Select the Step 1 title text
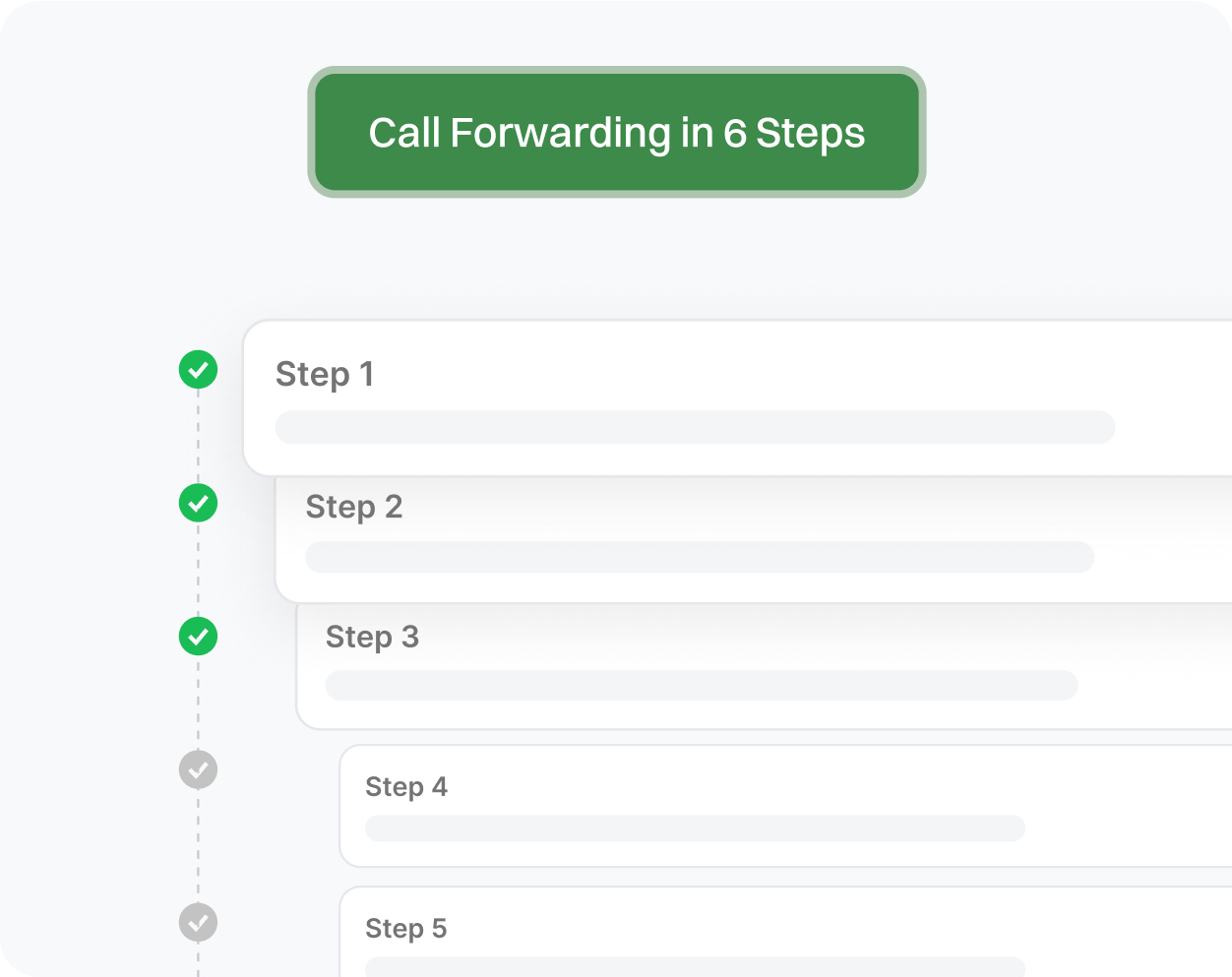Viewport: 1232px width, 977px height. (x=325, y=375)
